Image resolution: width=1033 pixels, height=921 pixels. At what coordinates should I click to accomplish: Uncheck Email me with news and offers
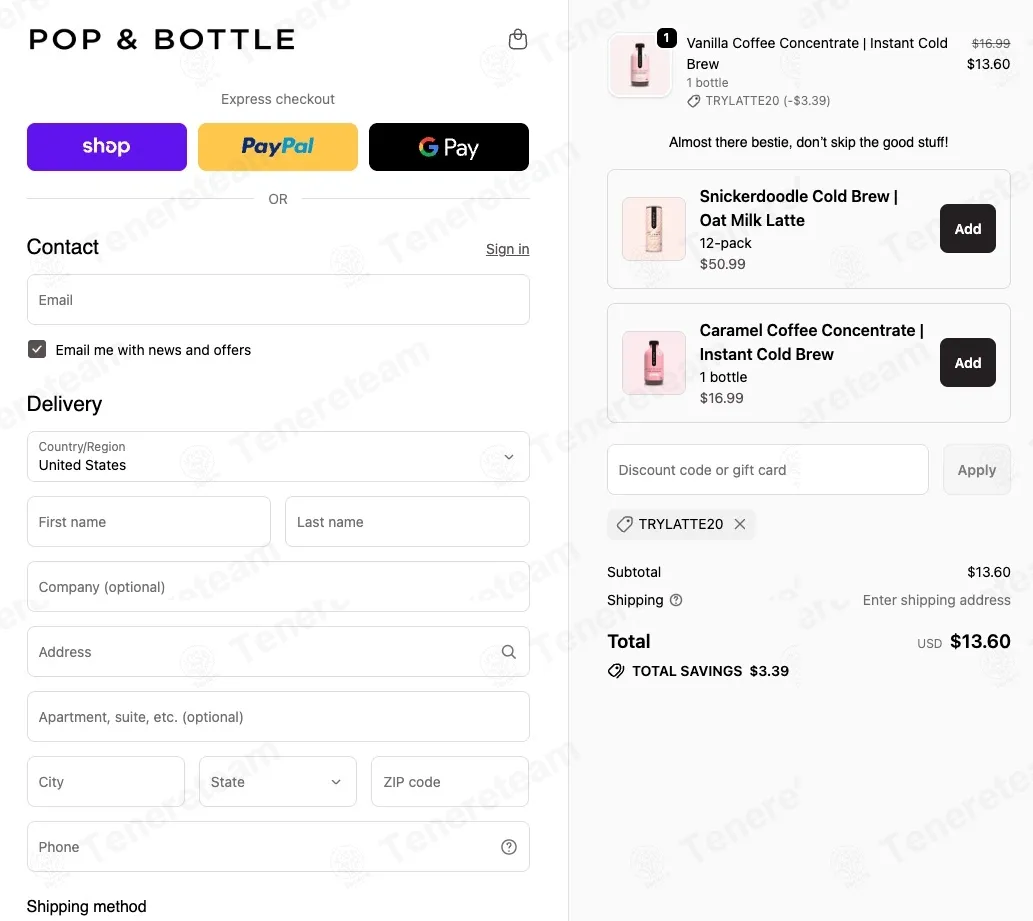pyautogui.click(x=37, y=350)
